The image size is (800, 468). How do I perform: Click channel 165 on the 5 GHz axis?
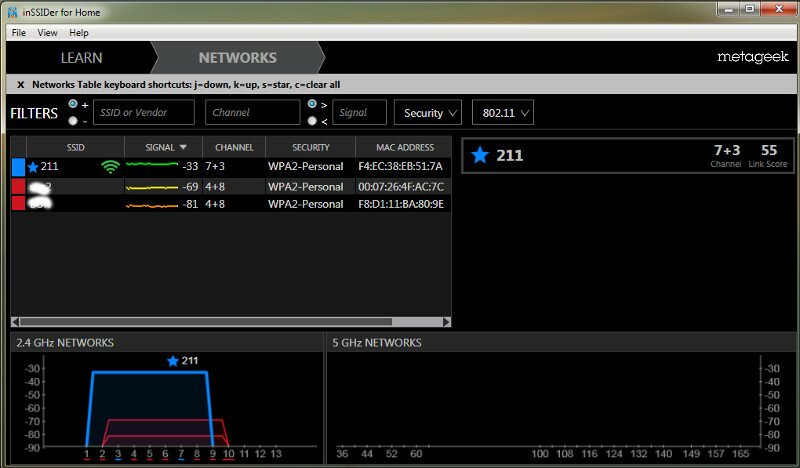click(740, 454)
